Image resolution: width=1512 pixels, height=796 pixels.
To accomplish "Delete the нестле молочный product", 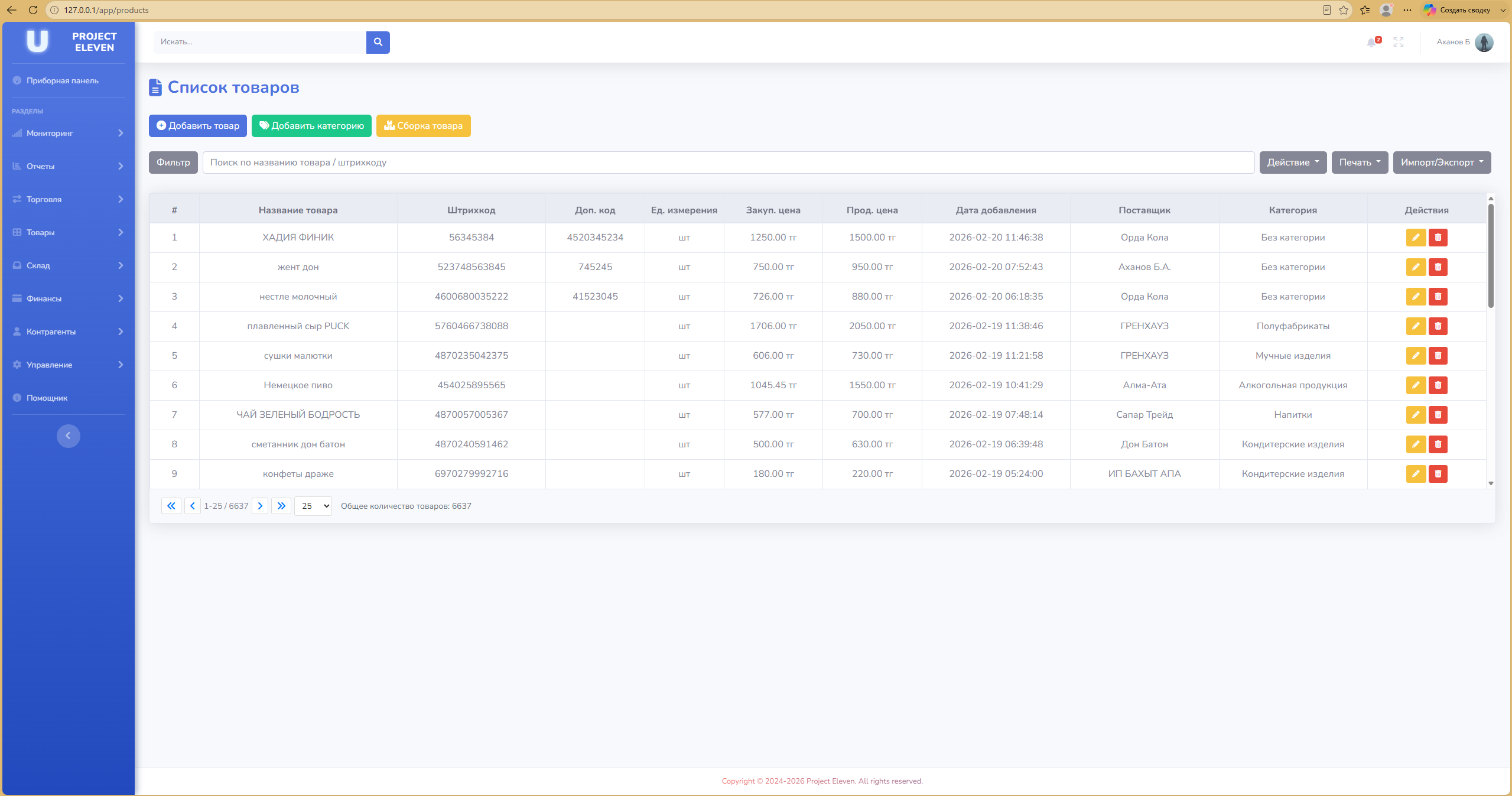I will pyautogui.click(x=1438, y=297).
